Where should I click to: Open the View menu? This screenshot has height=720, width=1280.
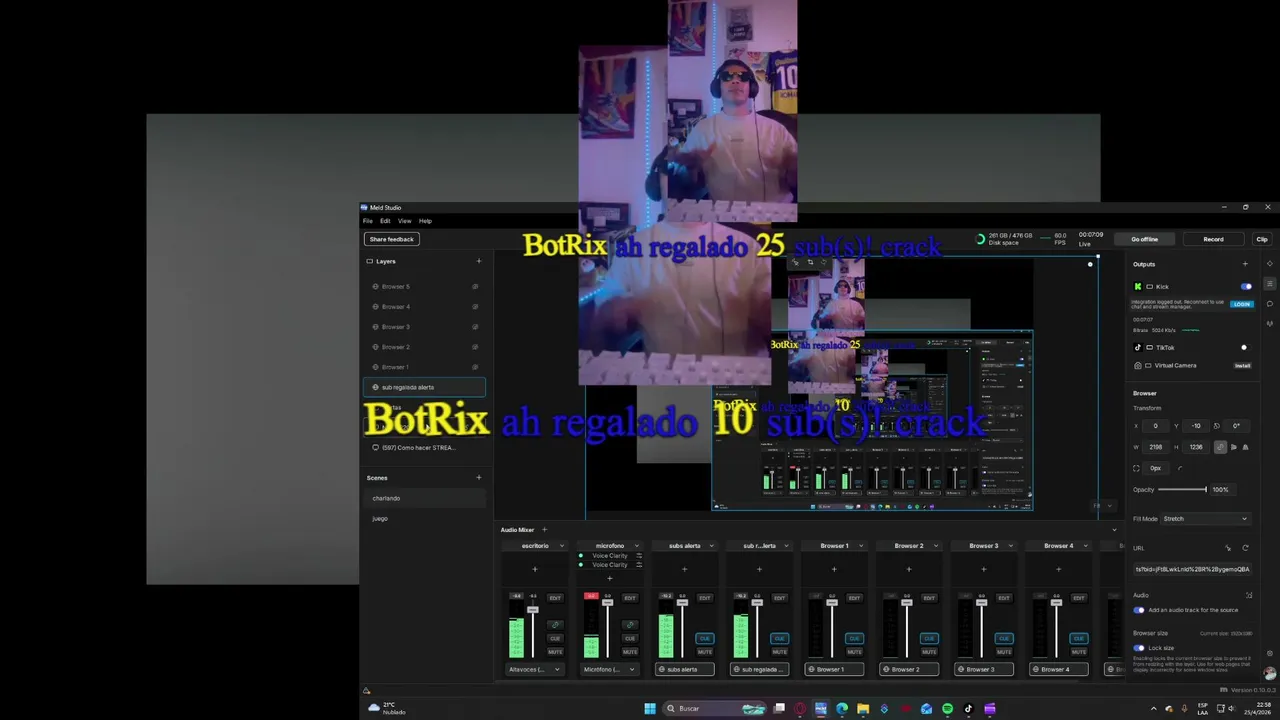click(404, 221)
